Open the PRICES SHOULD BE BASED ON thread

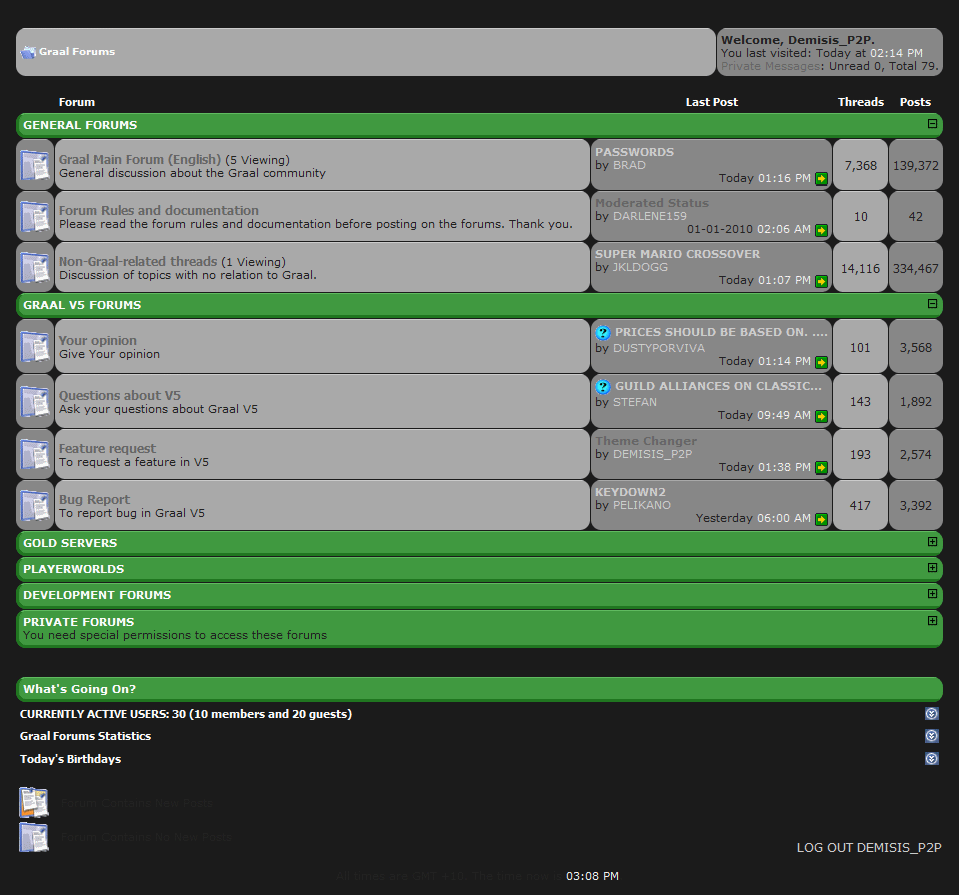click(721, 332)
